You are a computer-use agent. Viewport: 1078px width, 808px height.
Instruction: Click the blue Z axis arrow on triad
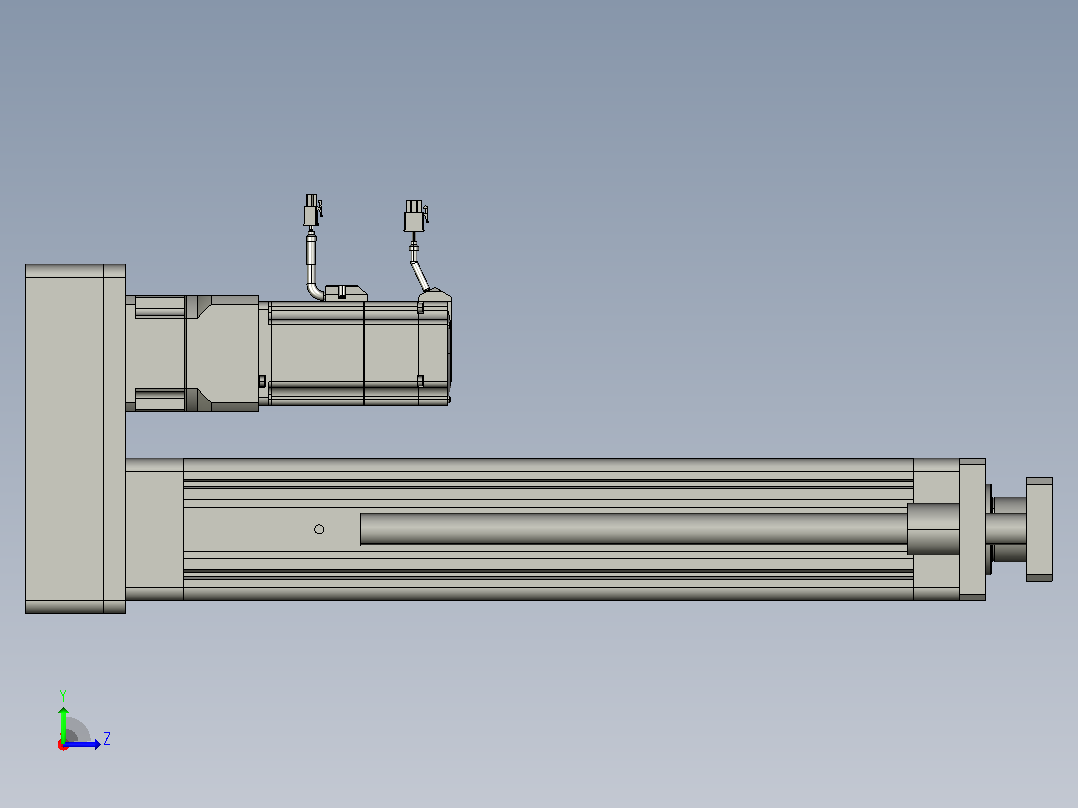[x=84, y=744]
